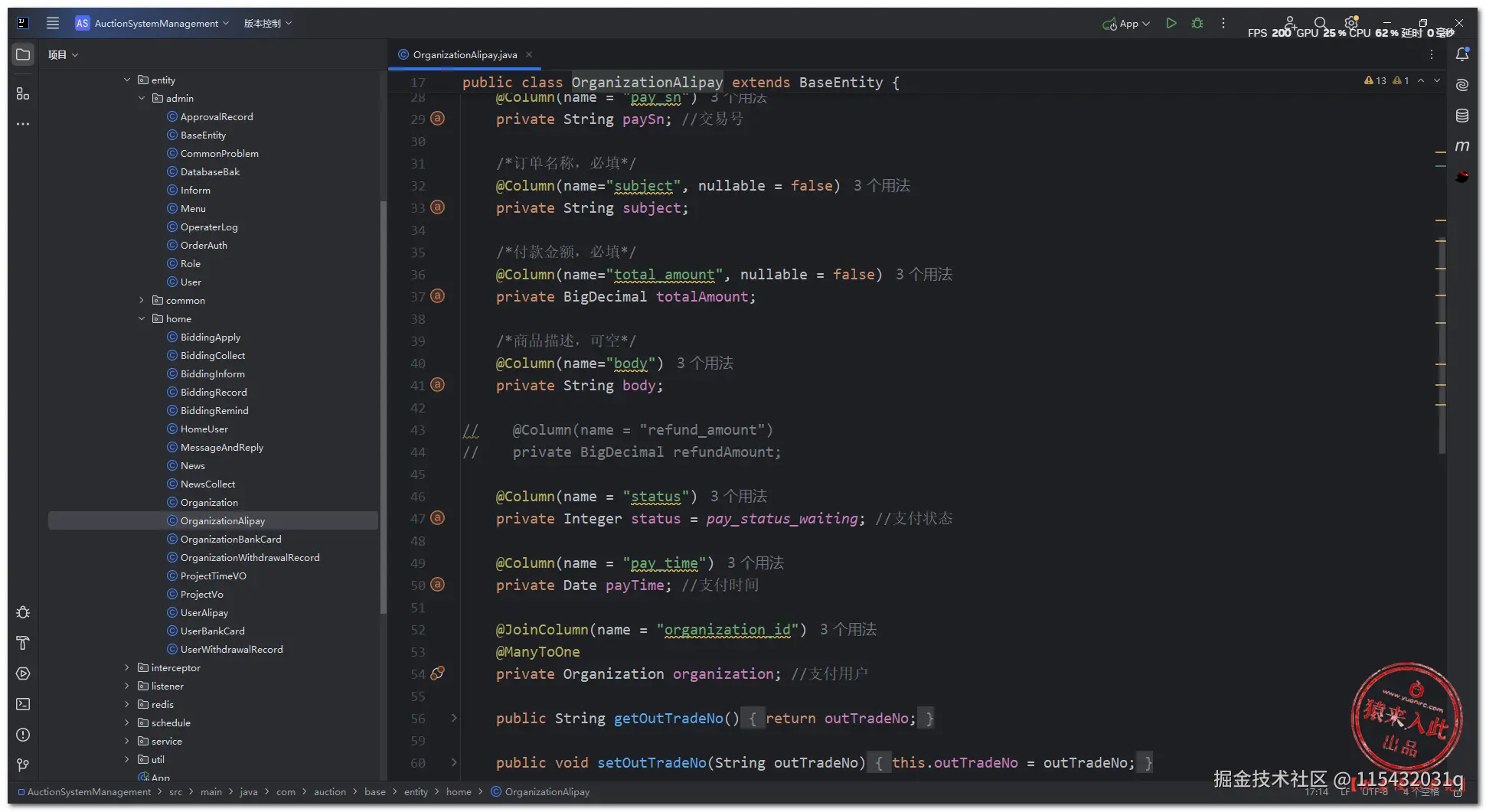Expand the common folder

[x=142, y=300]
